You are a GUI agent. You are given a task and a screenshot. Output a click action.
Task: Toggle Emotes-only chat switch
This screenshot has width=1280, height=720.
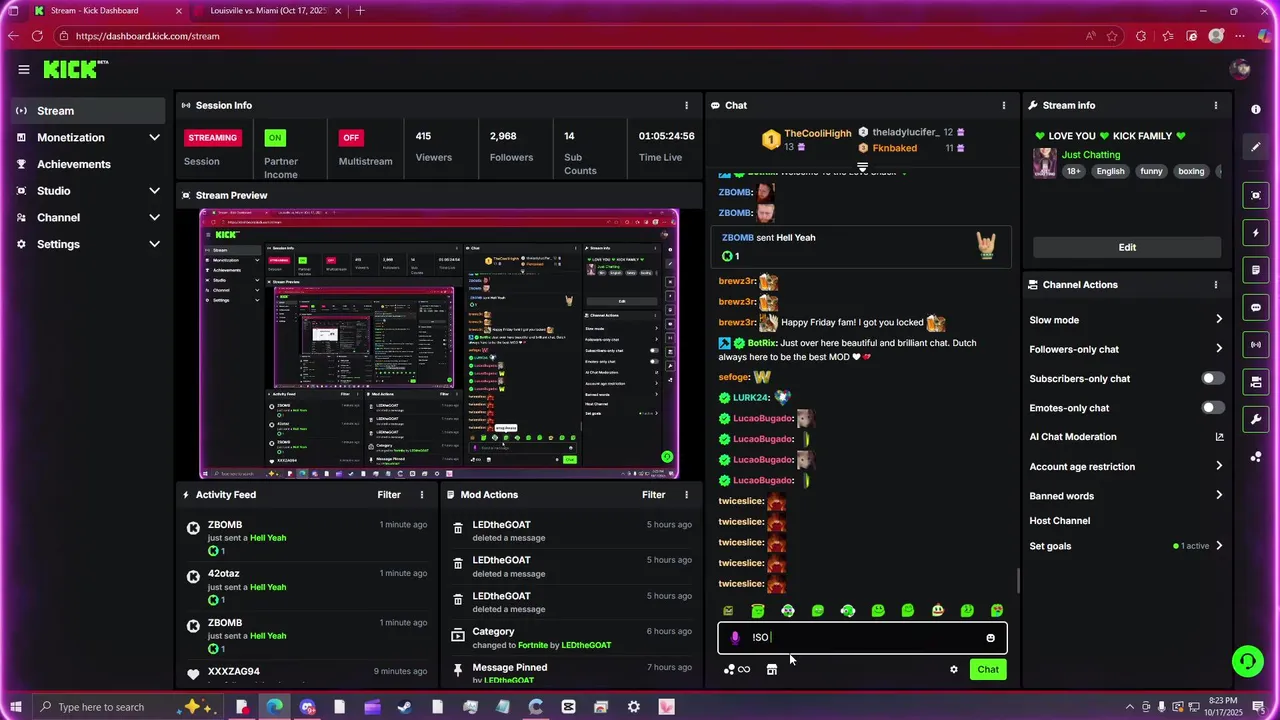coord(1212,408)
